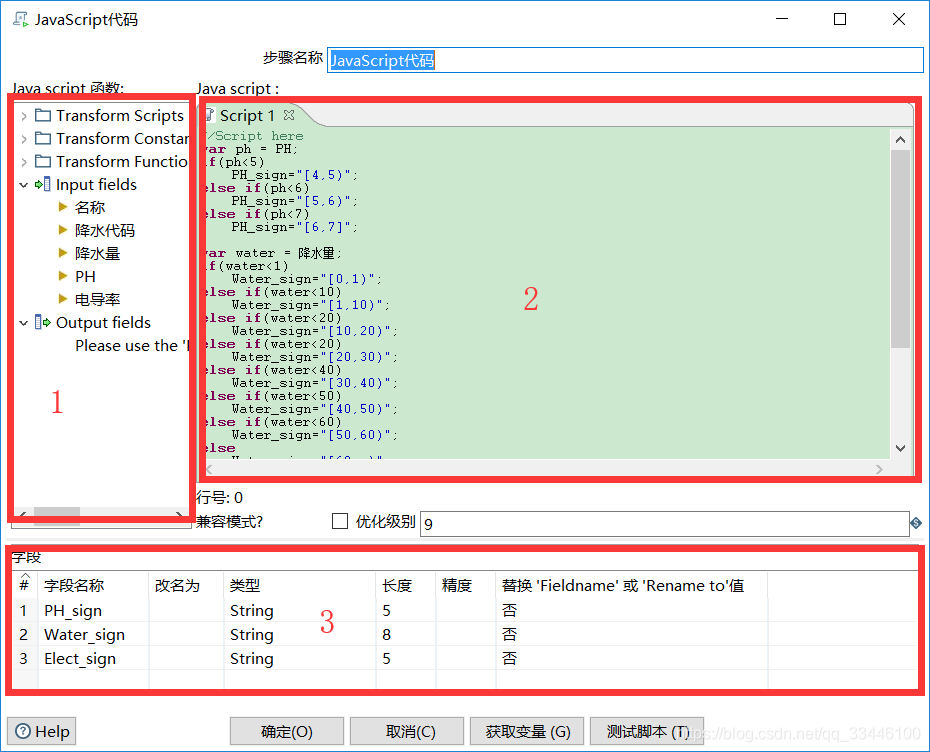Click the Input fields icon

coord(43,184)
